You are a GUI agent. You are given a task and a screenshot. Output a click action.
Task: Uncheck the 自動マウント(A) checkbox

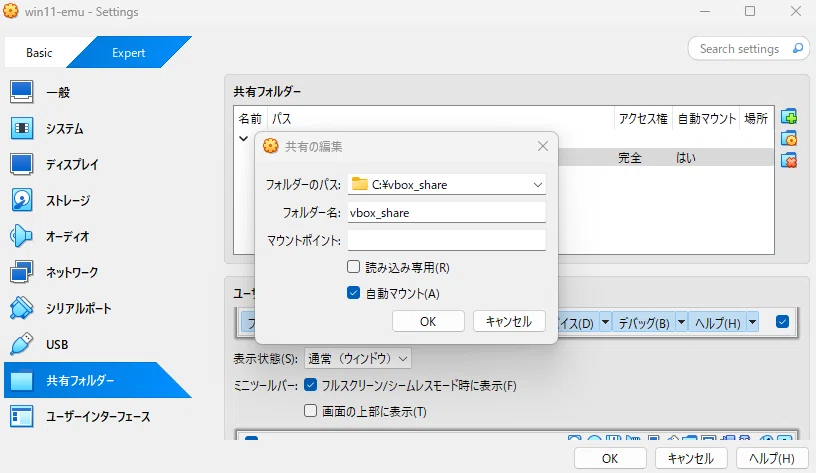[x=353, y=293]
